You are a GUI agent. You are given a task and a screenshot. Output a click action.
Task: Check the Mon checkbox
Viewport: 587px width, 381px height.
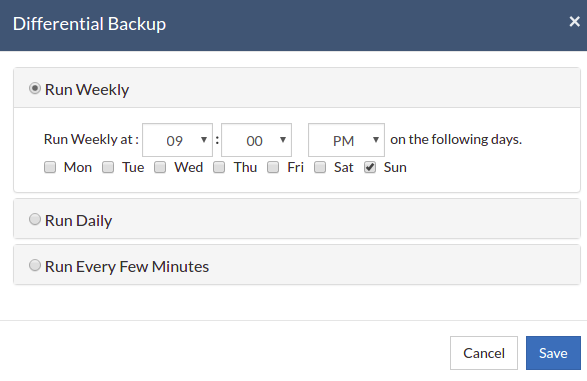[50, 167]
